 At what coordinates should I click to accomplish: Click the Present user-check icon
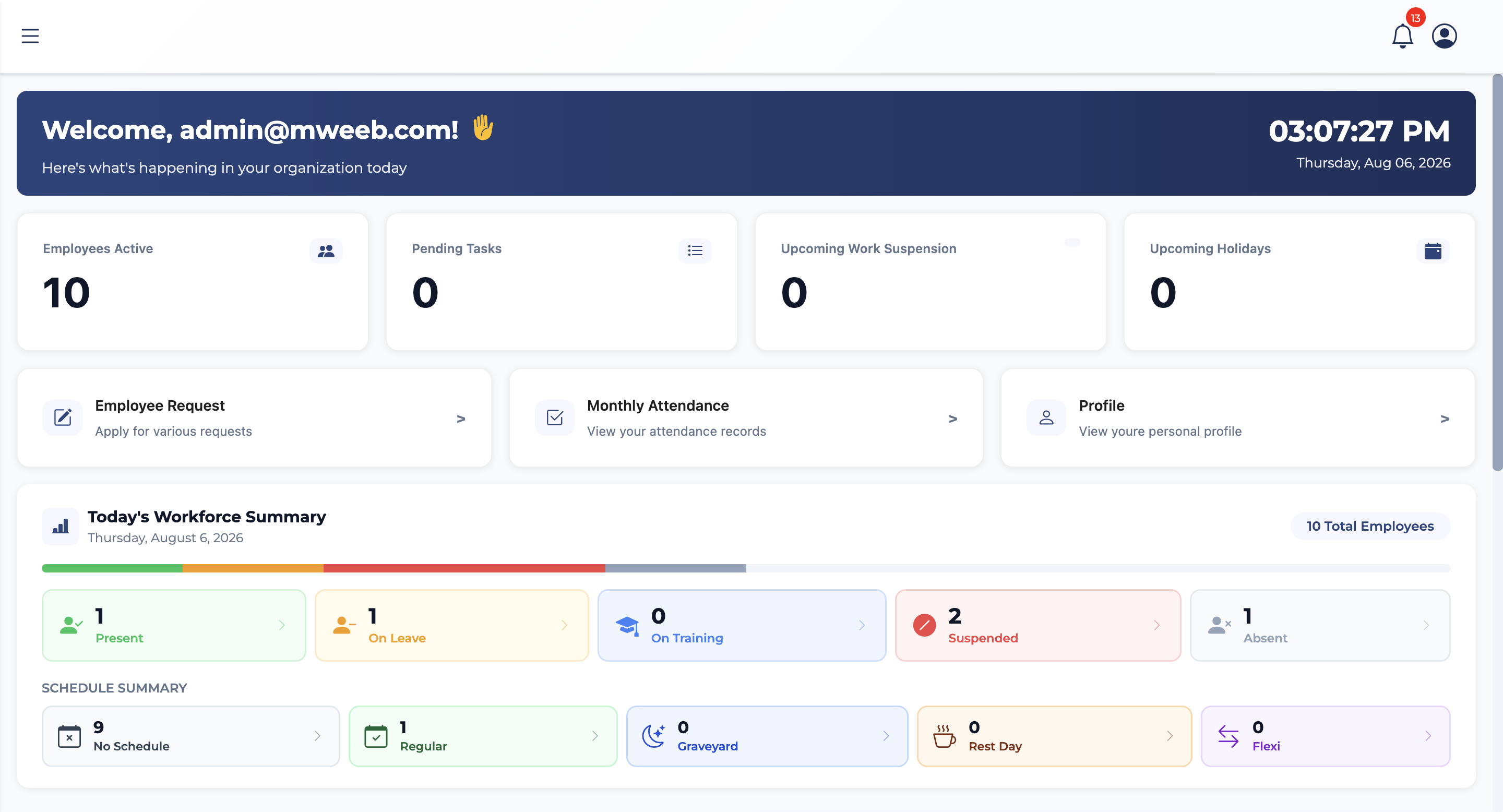tap(71, 625)
